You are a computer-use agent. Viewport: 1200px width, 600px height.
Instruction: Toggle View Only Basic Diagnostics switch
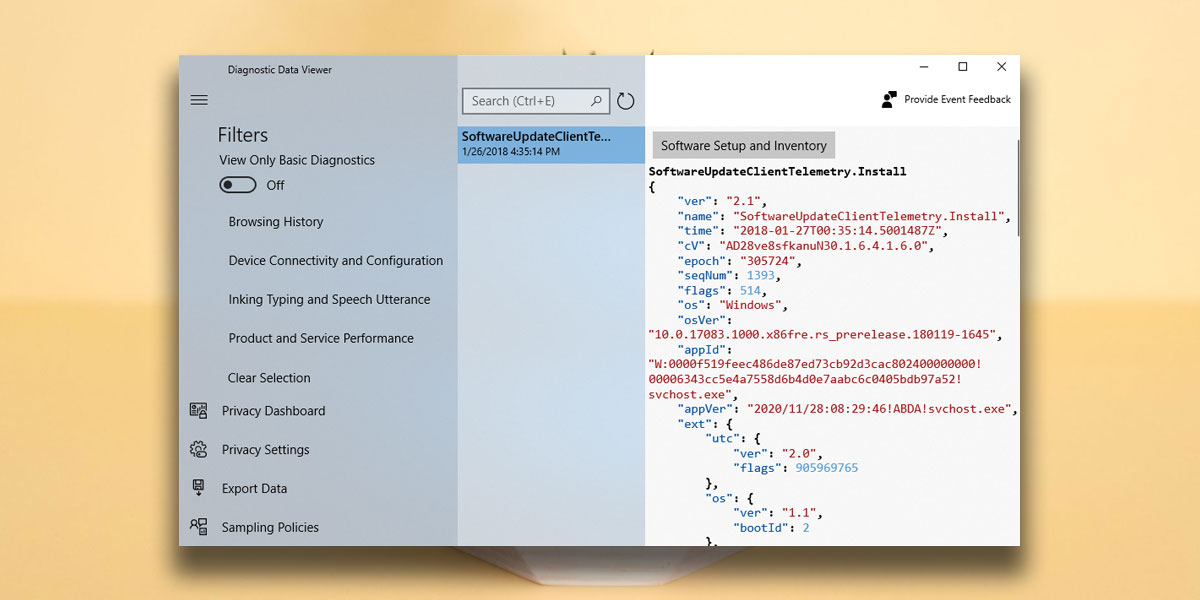(x=238, y=185)
